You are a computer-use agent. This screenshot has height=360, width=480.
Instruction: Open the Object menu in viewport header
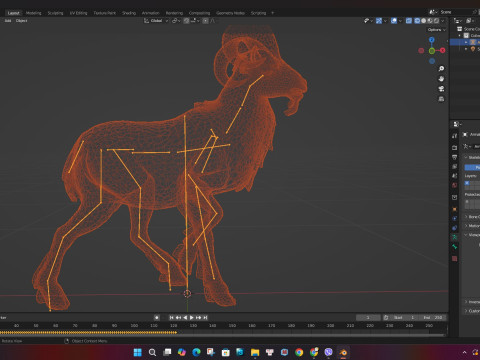click(x=22, y=21)
